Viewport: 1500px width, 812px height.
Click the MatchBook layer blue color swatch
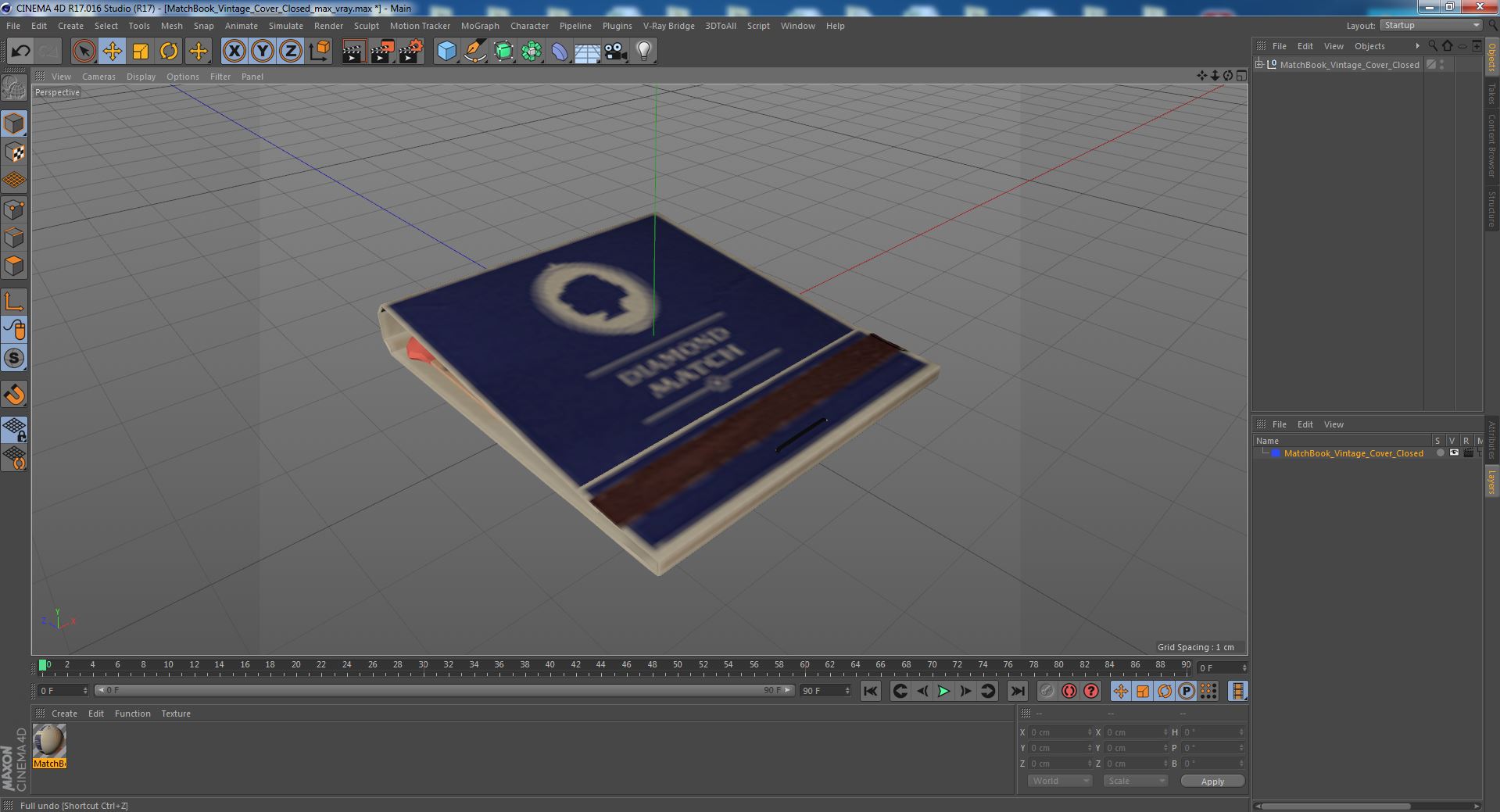coord(1276,453)
